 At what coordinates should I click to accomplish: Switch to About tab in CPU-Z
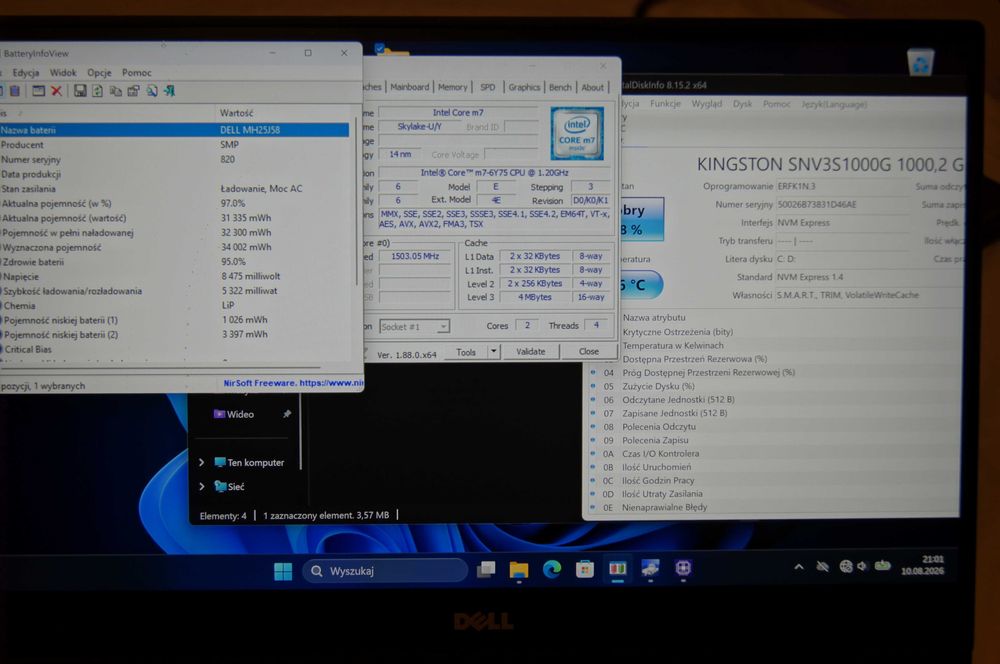(x=592, y=87)
